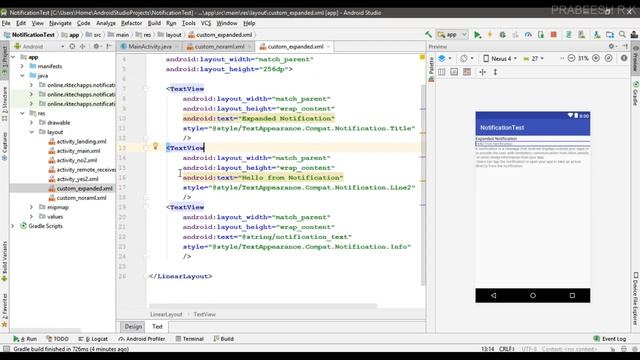The height and width of the screenshot is (360, 640).
Task: Toggle the Project tool window stripe
Action: tap(4, 60)
